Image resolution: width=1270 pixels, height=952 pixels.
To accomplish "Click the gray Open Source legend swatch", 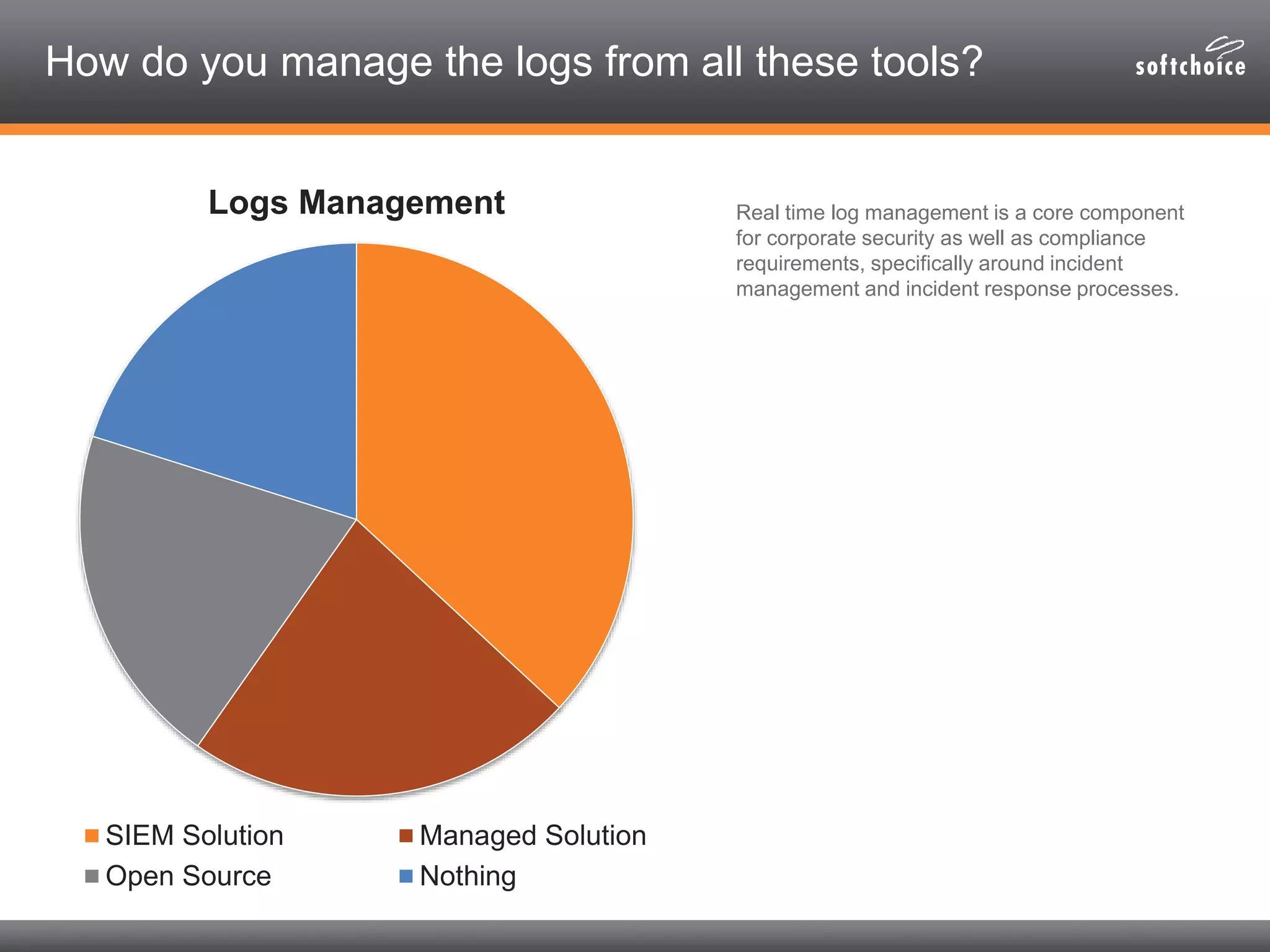I will pos(92,876).
